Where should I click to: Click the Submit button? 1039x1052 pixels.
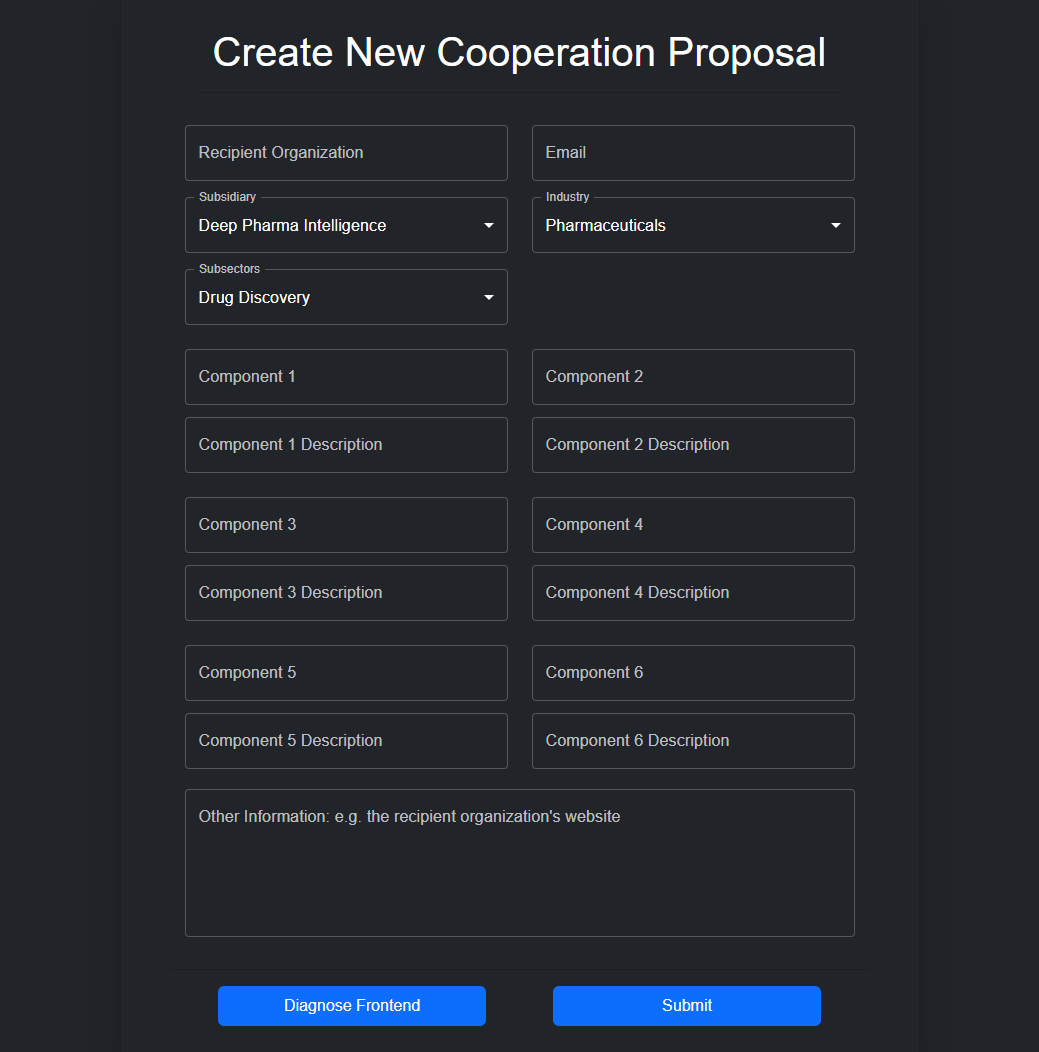(x=686, y=1006)
